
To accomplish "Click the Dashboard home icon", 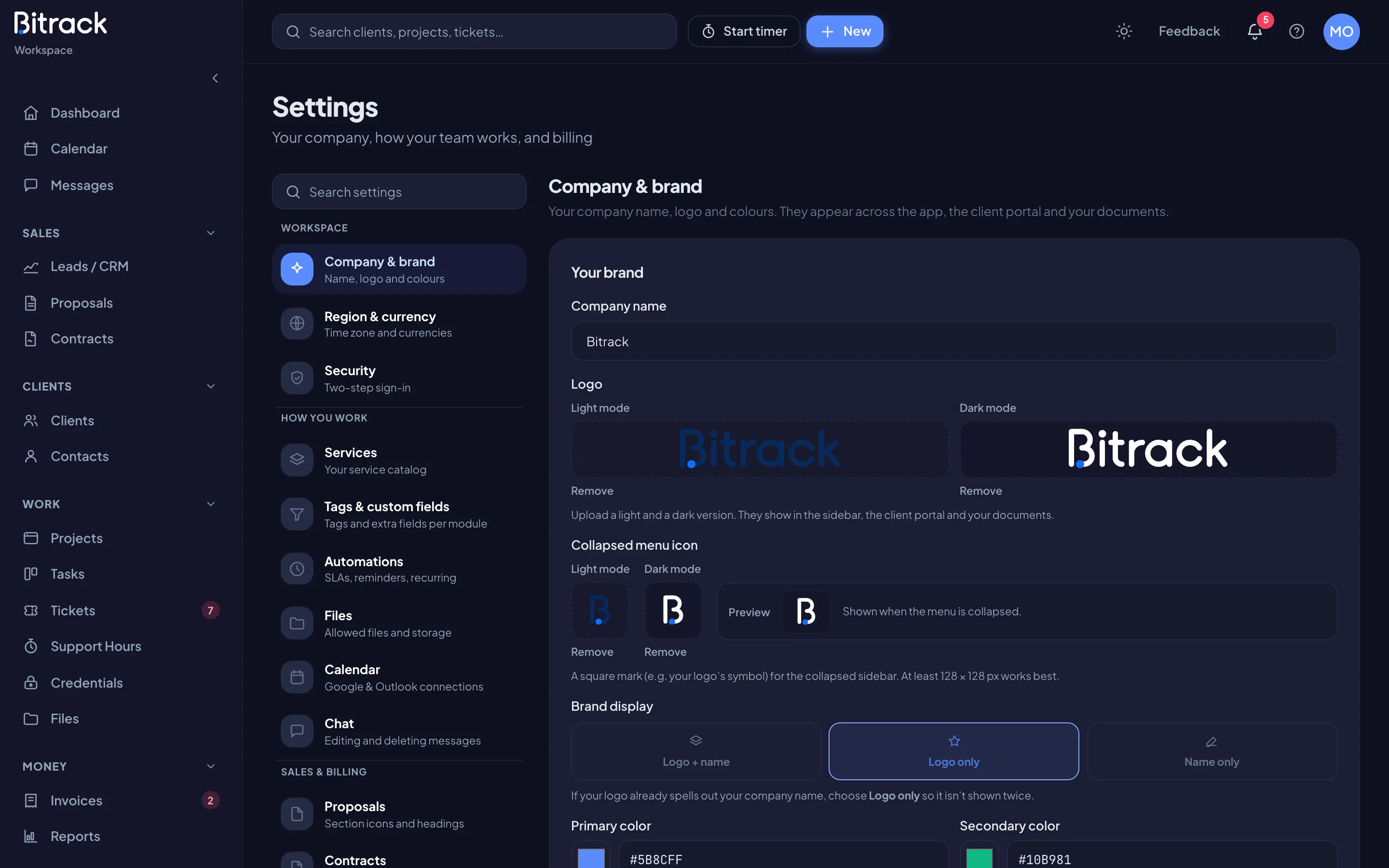I will [31, 113].
